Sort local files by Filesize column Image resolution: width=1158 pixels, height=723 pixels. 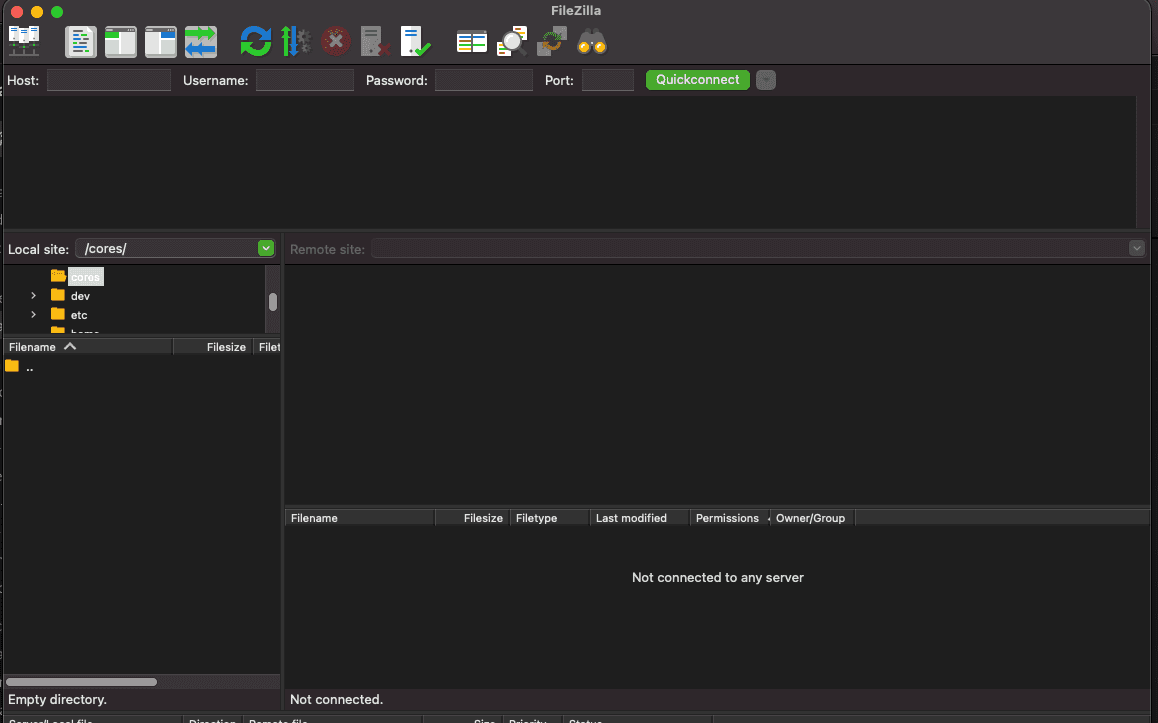pos(213,347)
